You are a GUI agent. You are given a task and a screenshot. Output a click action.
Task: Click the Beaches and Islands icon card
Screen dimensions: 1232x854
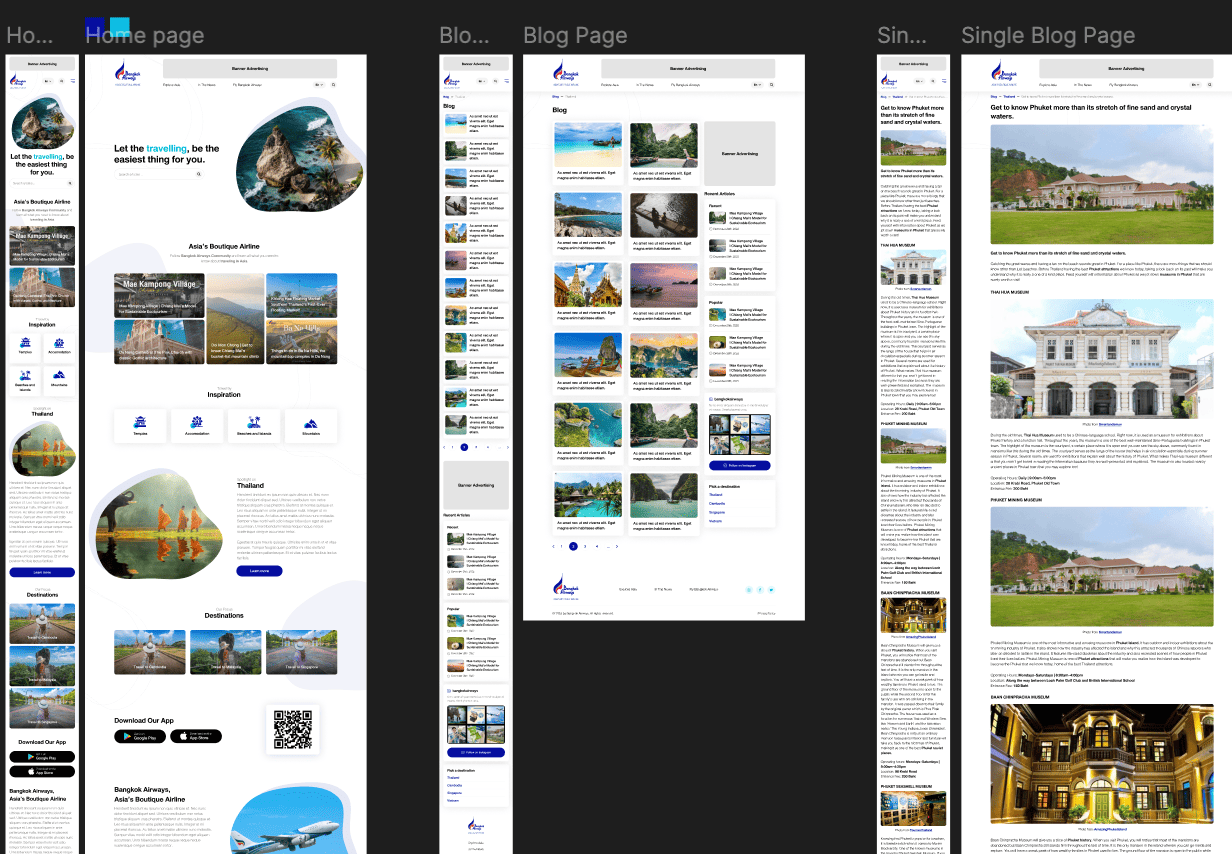[254, 425]
